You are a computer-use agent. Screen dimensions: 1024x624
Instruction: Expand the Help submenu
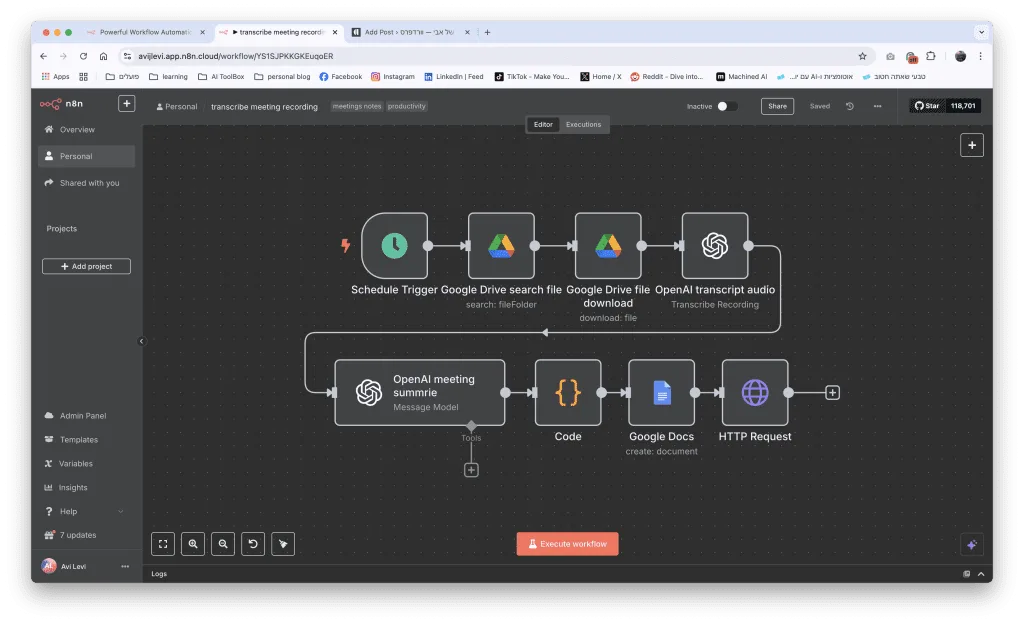tap(120, 511)
